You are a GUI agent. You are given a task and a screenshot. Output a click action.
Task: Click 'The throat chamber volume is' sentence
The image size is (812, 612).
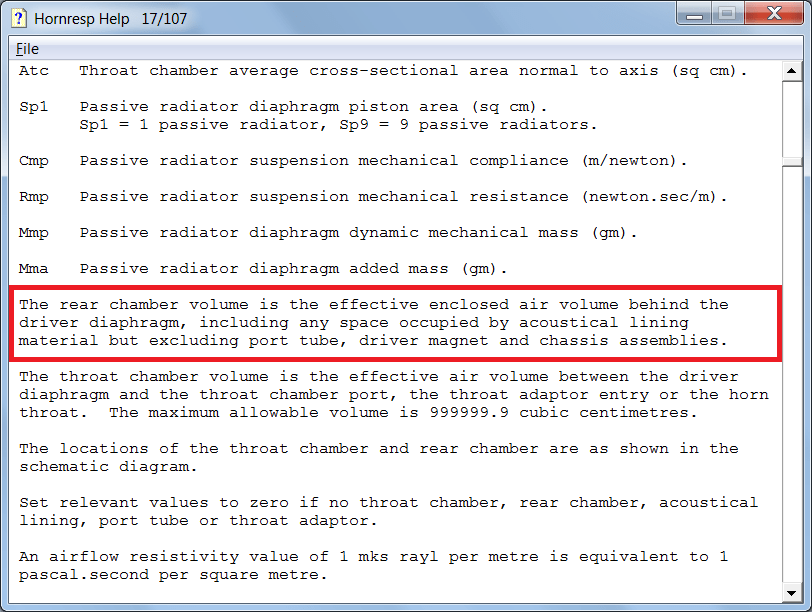(379, 376)
